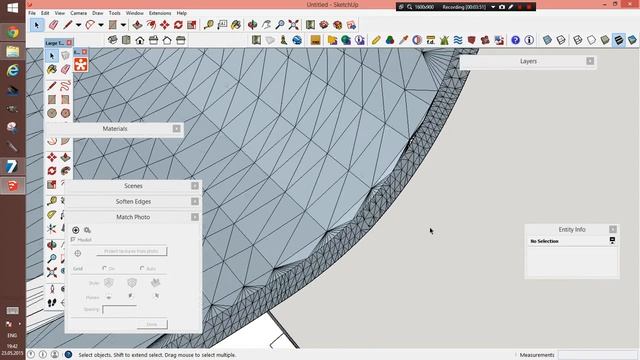The width and height of the screenshot is (640, 360).
Task: Click the Done button in Match Photo
Action: click(x=152, y=324)
